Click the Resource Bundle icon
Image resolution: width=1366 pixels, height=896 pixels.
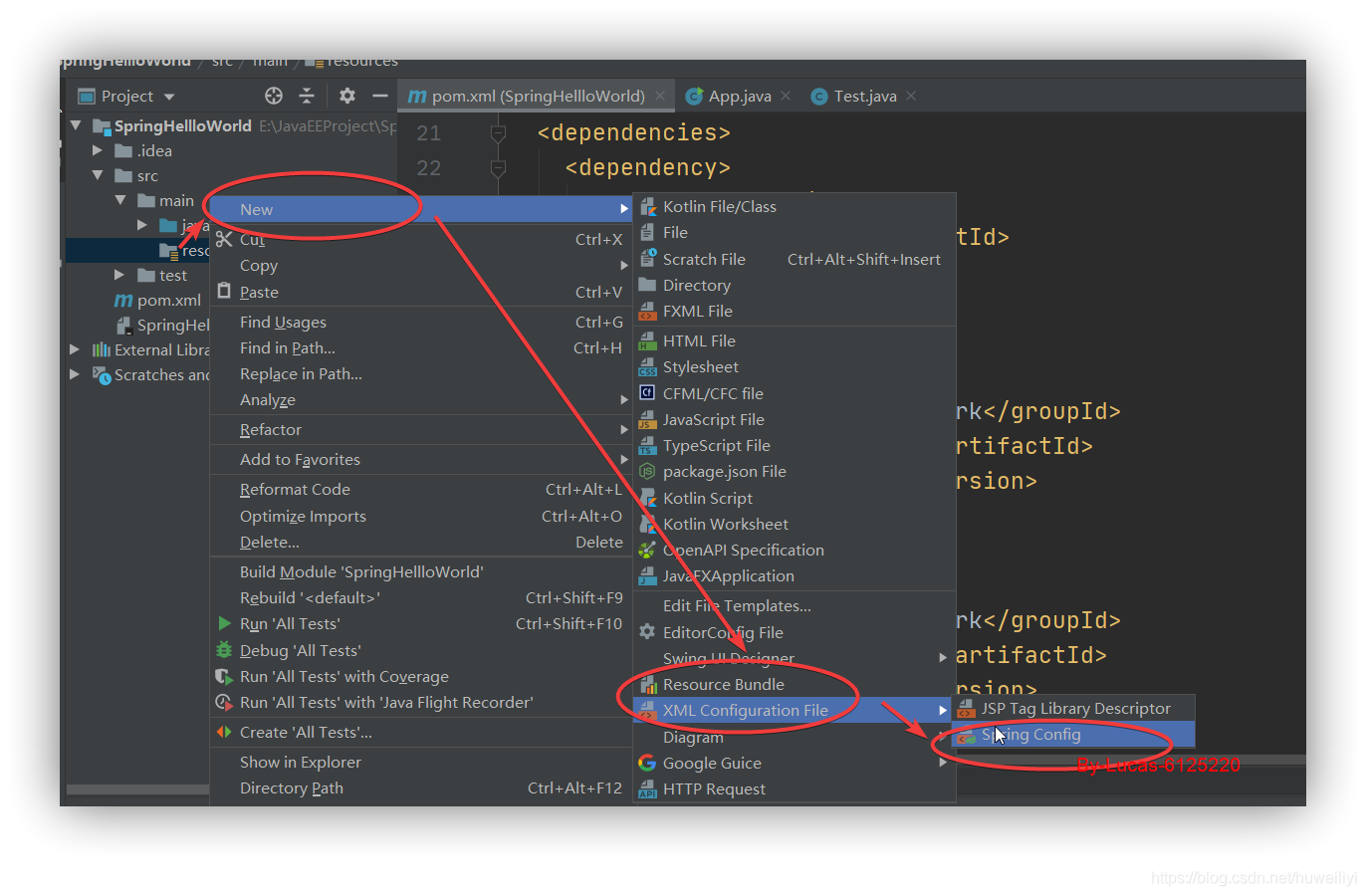point(647,684)
